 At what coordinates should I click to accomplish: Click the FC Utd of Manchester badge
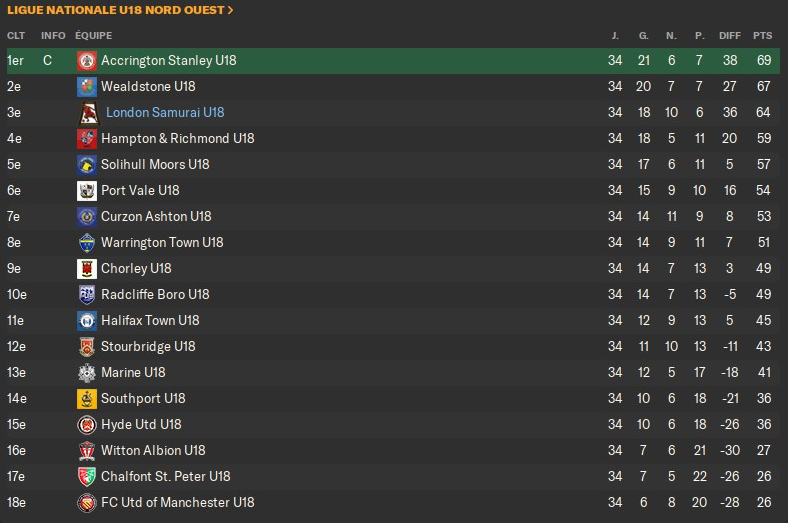point(87,503)
